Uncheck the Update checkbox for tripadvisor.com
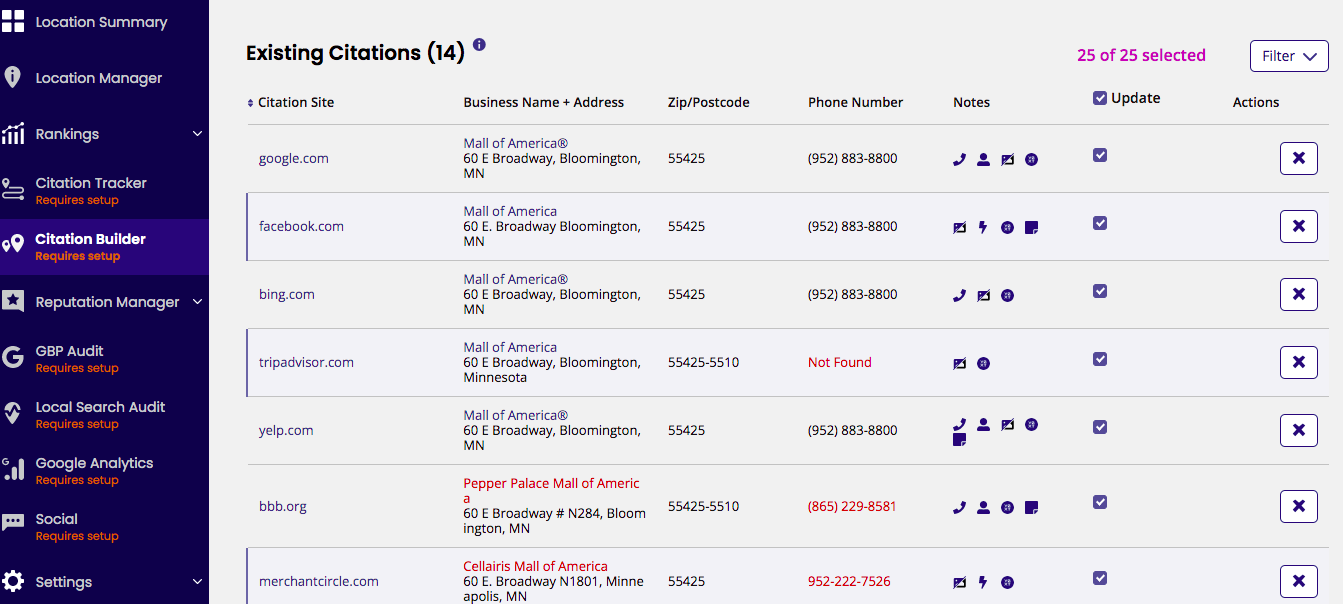The width and height of the screenshot is (1343, 604). tap(1100, 359)
